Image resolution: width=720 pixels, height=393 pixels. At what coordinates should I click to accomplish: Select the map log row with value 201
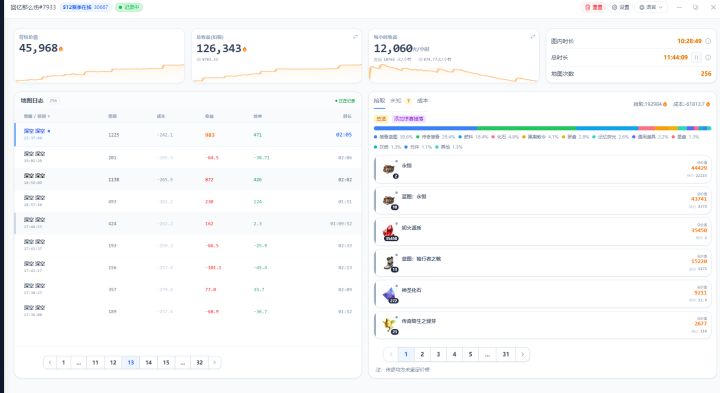(x=188, y=157)
